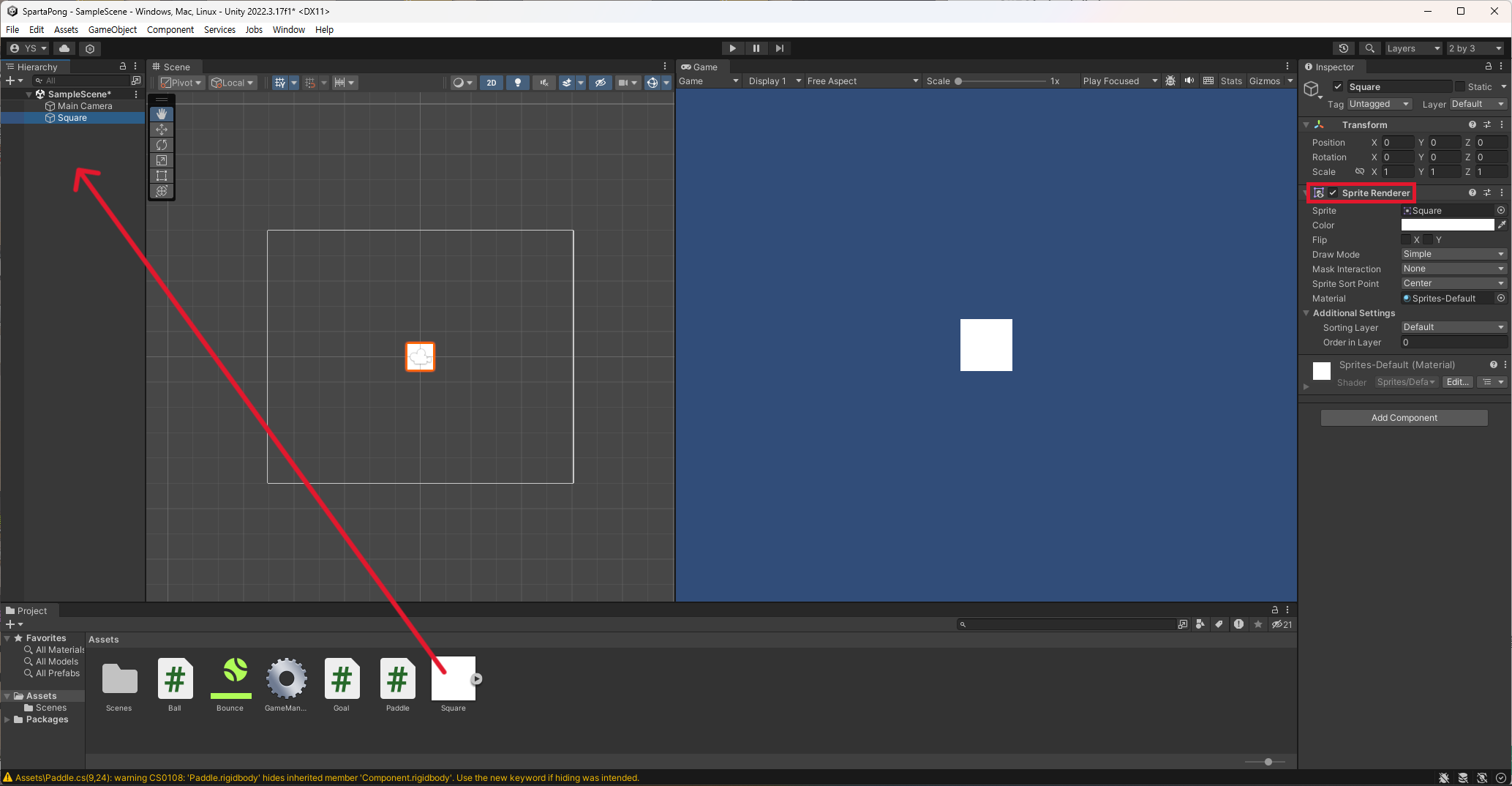Open the Draw Mode dropdown showing Simple

click(1453, 254)
